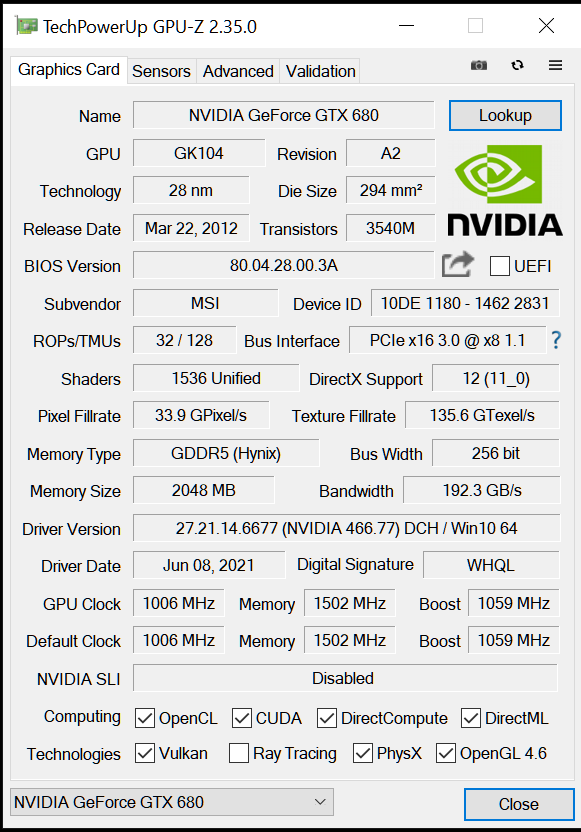Toggle the Ray Tracing checkbox
The width and height of the screenshot is (581, 832).
(239, 753)
